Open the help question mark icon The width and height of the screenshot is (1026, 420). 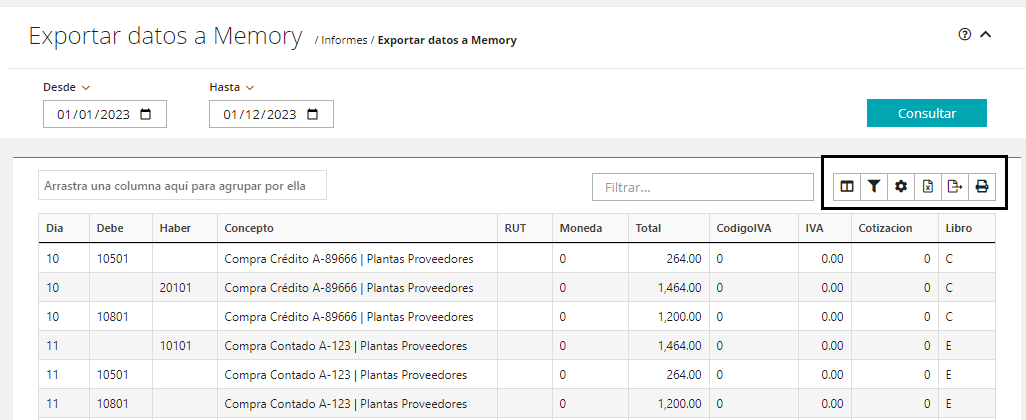(965, 34)
